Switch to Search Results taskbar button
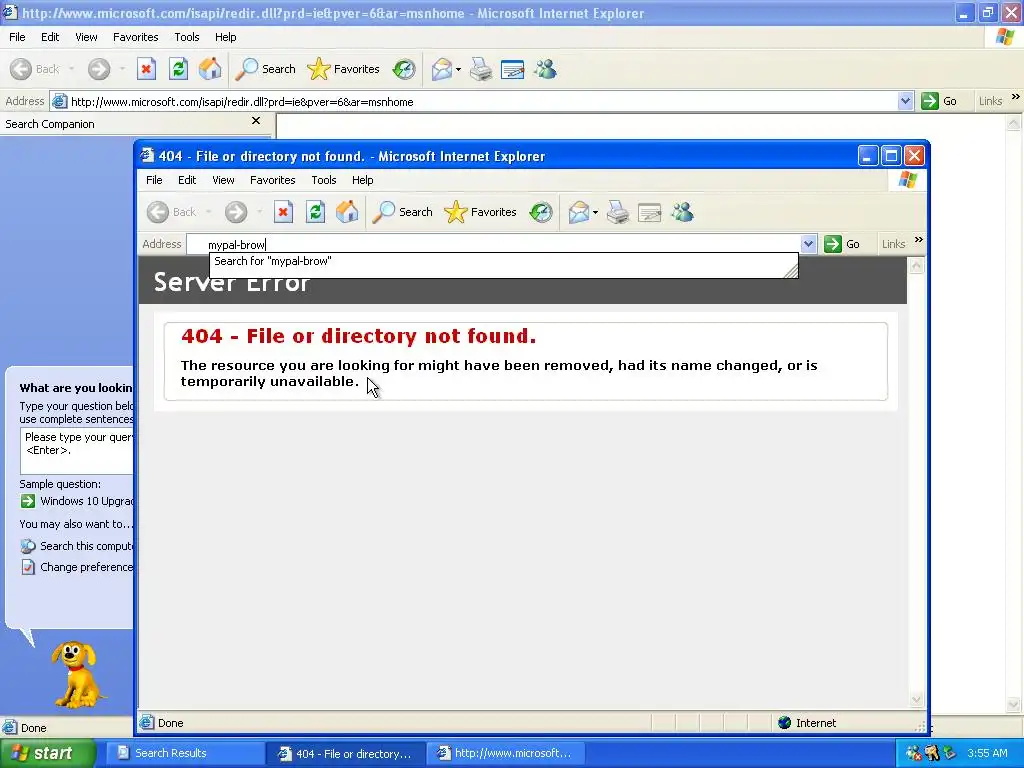 [x=185, y=753]
